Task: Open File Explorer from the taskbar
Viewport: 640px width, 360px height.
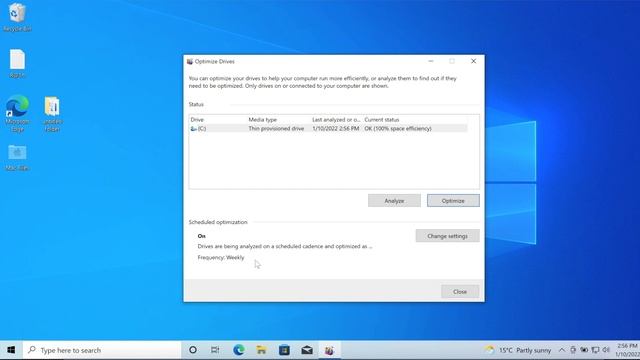Action: [261, 350]
